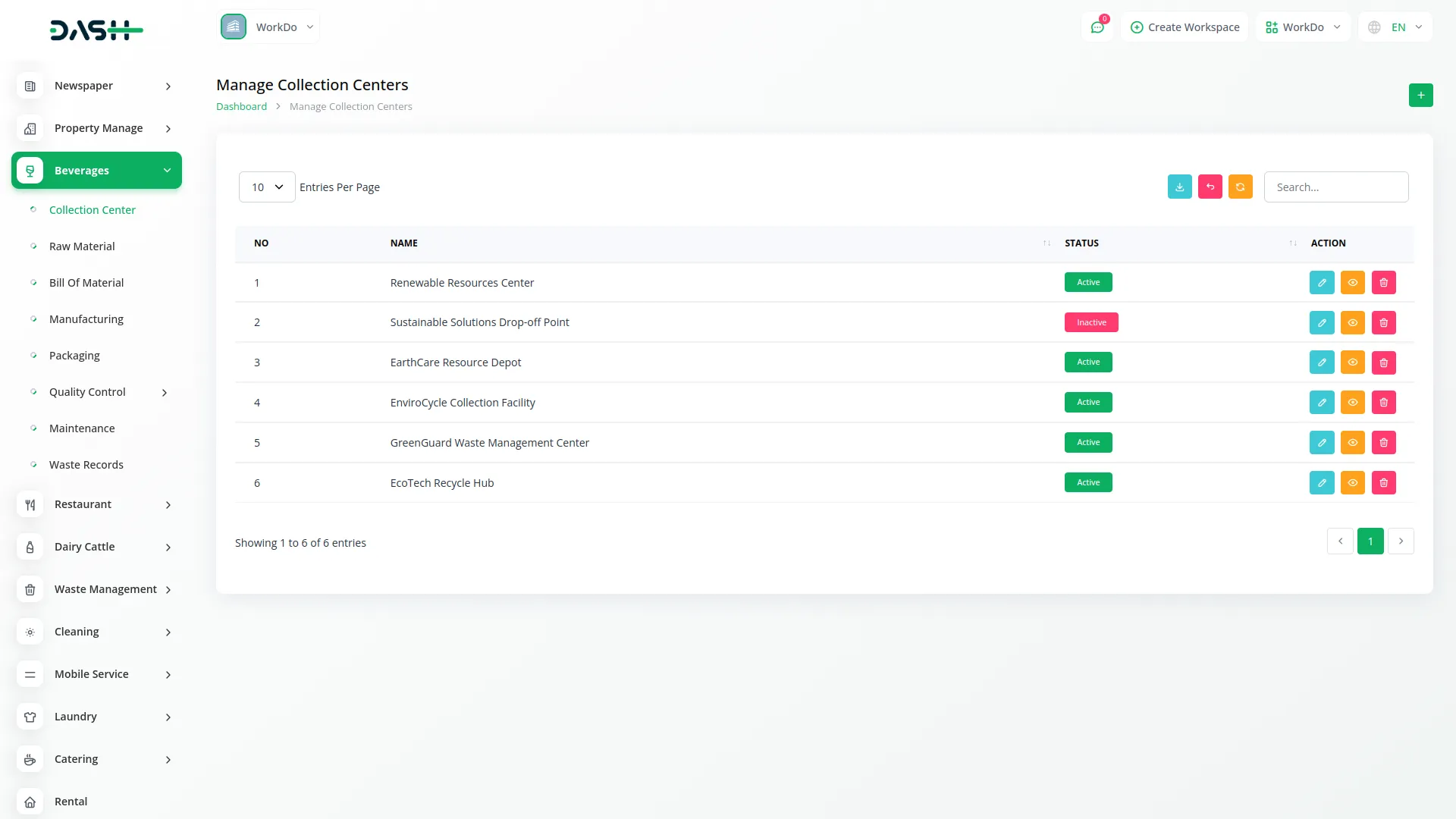Click into the Search input field
1456x819 pixels.
(1335, 187)
